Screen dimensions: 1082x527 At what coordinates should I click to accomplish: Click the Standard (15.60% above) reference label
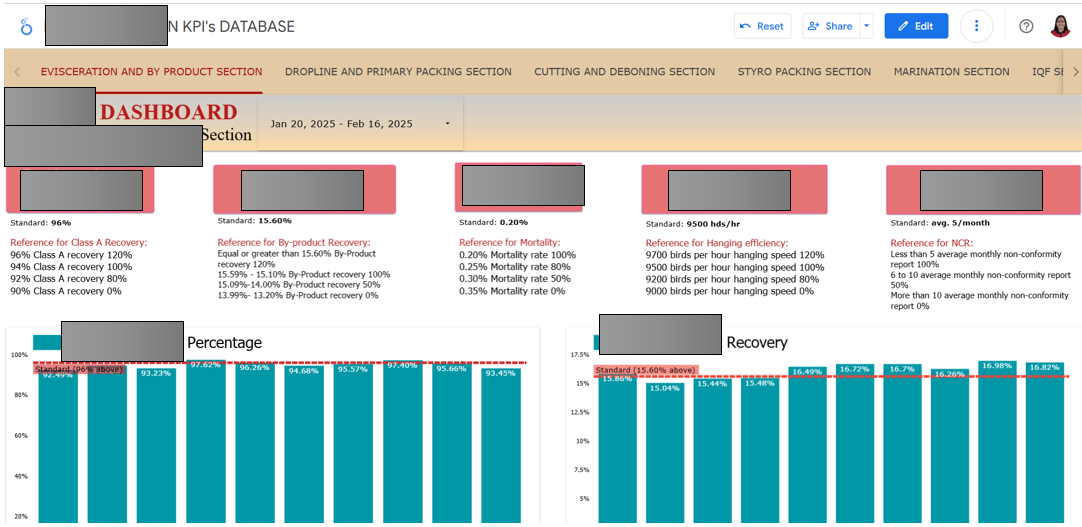pyautogui.click(x=647, y=370)
